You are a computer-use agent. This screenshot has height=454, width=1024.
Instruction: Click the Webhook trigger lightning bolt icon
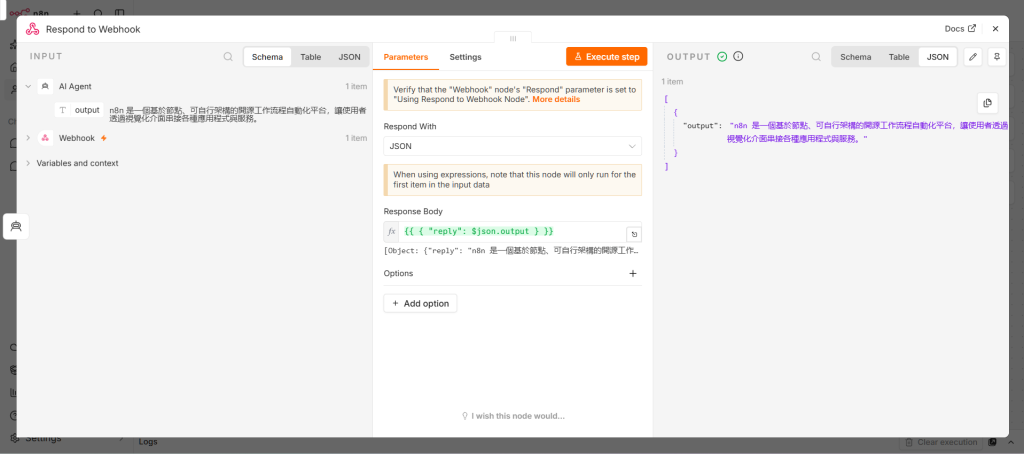(103, 138)
